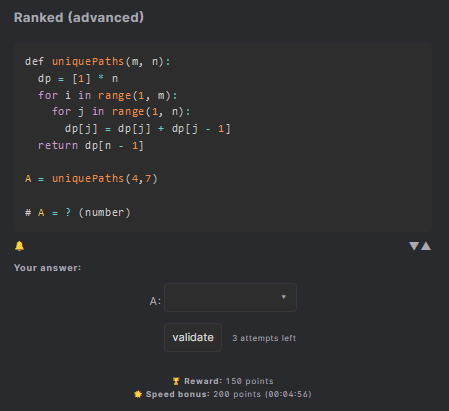The image size is (449, 411).
Task: Click the 'def uniquePaths(m, n):' code line
Action: (x=98, y=62)
